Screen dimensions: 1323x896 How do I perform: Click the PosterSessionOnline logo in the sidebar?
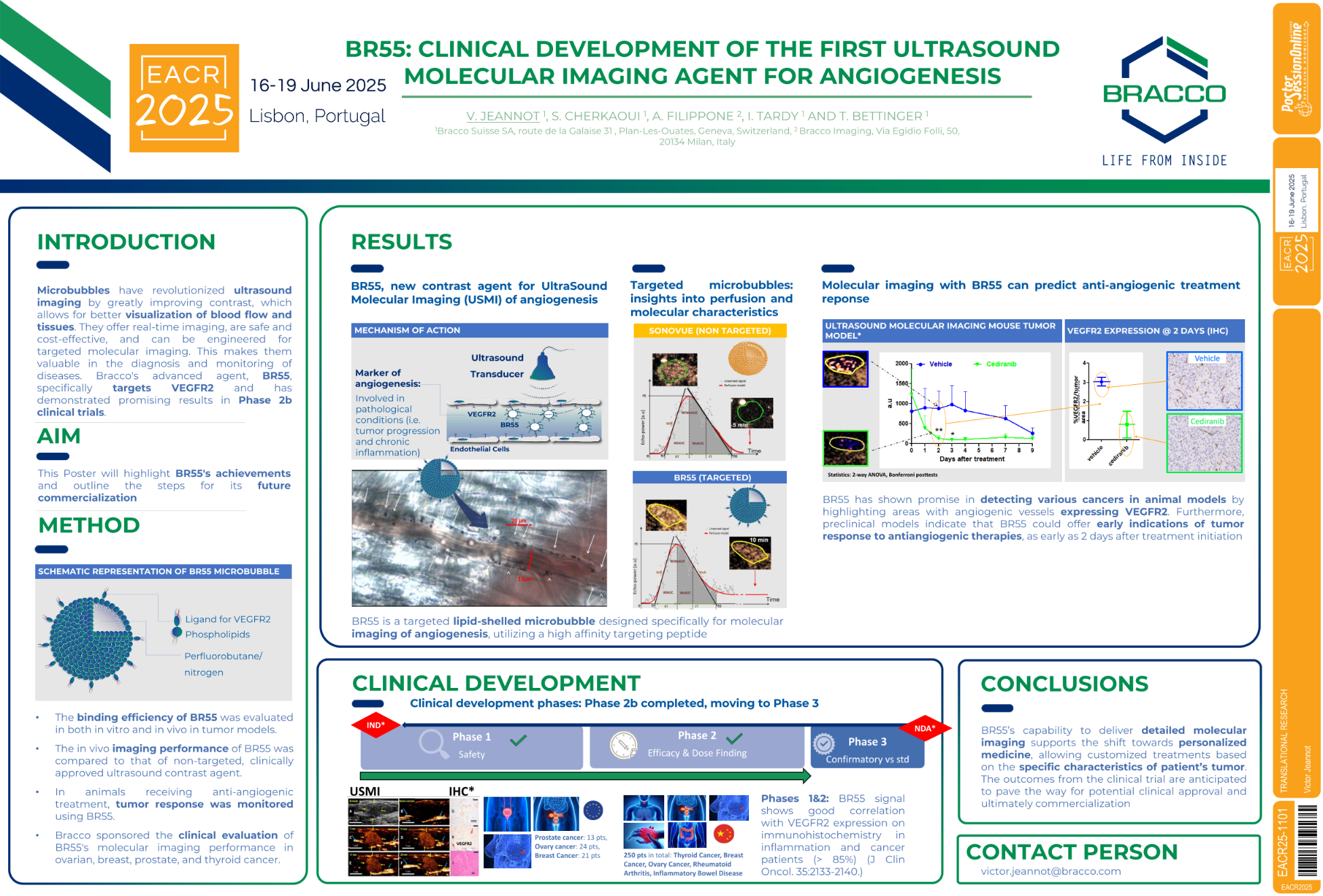1297,68
